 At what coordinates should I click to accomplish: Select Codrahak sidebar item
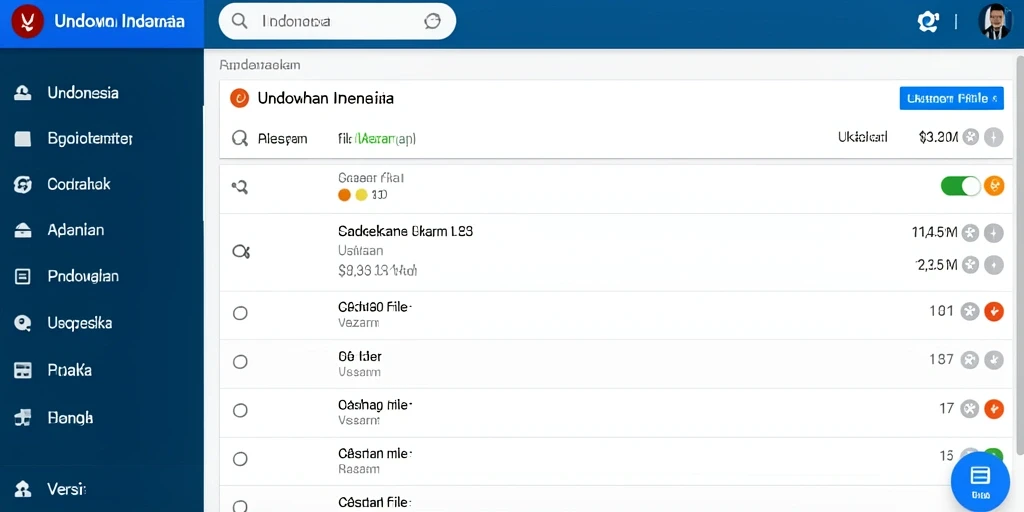point(79,184)
